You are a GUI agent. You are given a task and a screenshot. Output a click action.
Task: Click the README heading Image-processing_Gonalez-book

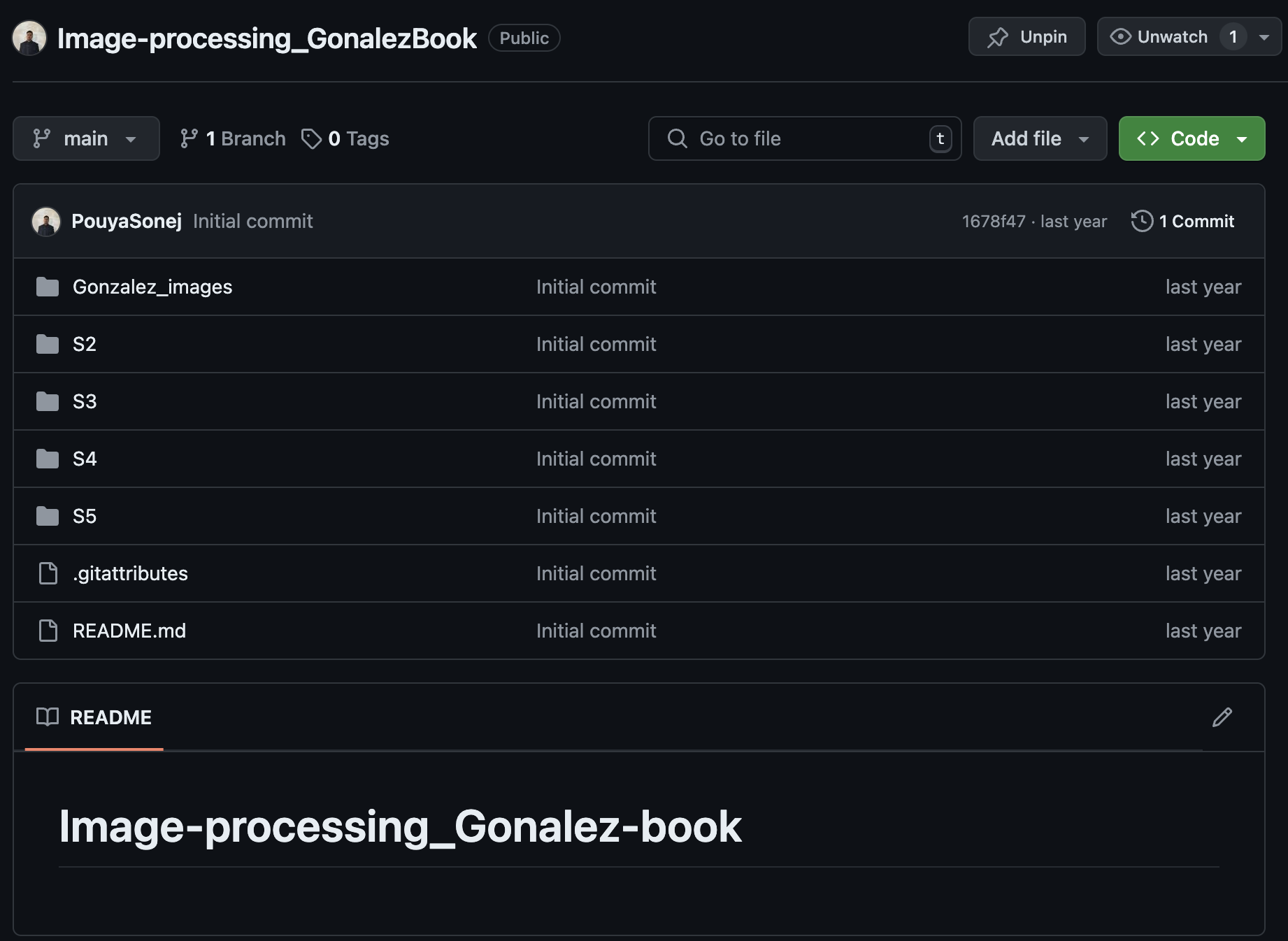point(400,826)
